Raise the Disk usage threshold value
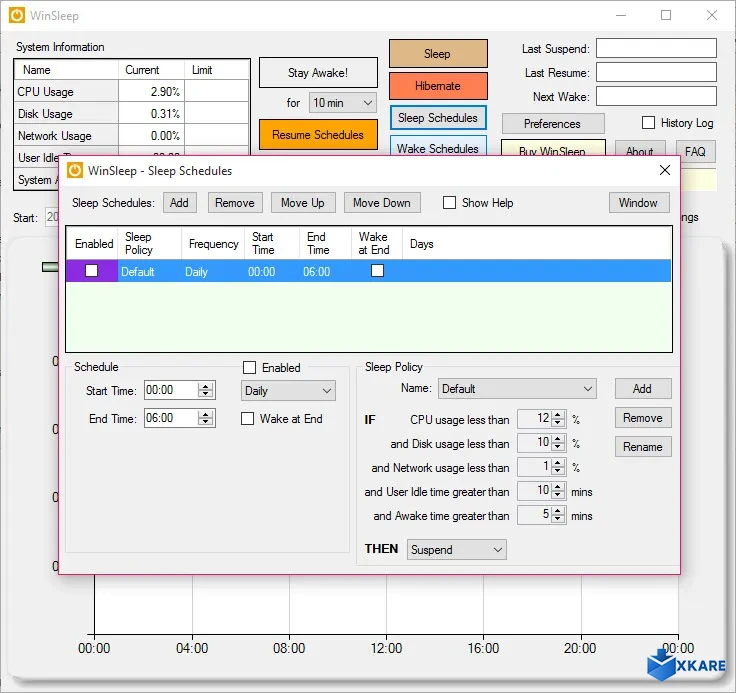 (x=558, y=439)
